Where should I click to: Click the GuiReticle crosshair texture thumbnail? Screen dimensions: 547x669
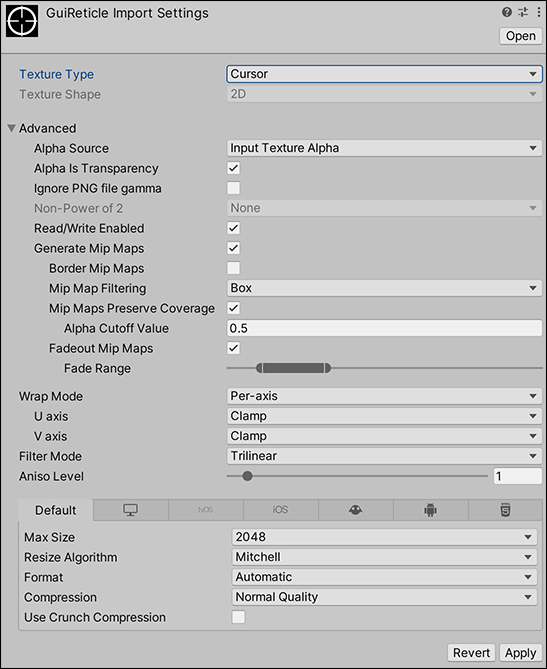click(x=22, y=21)
